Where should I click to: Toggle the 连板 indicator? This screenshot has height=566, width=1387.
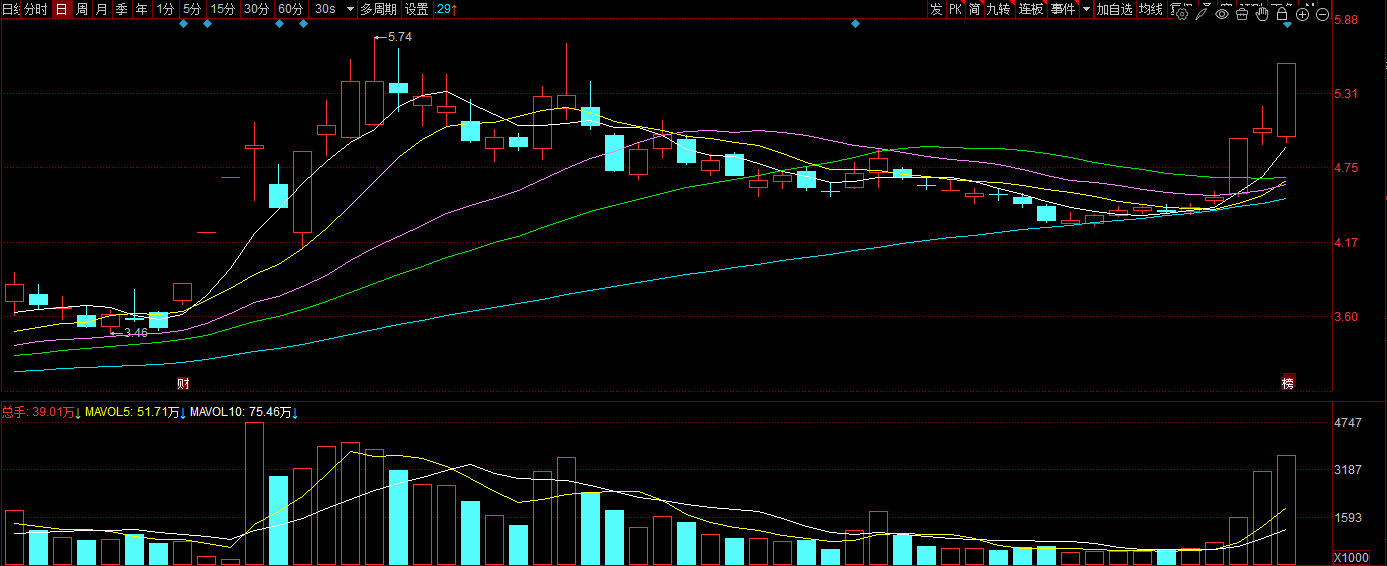[1031, 9]
